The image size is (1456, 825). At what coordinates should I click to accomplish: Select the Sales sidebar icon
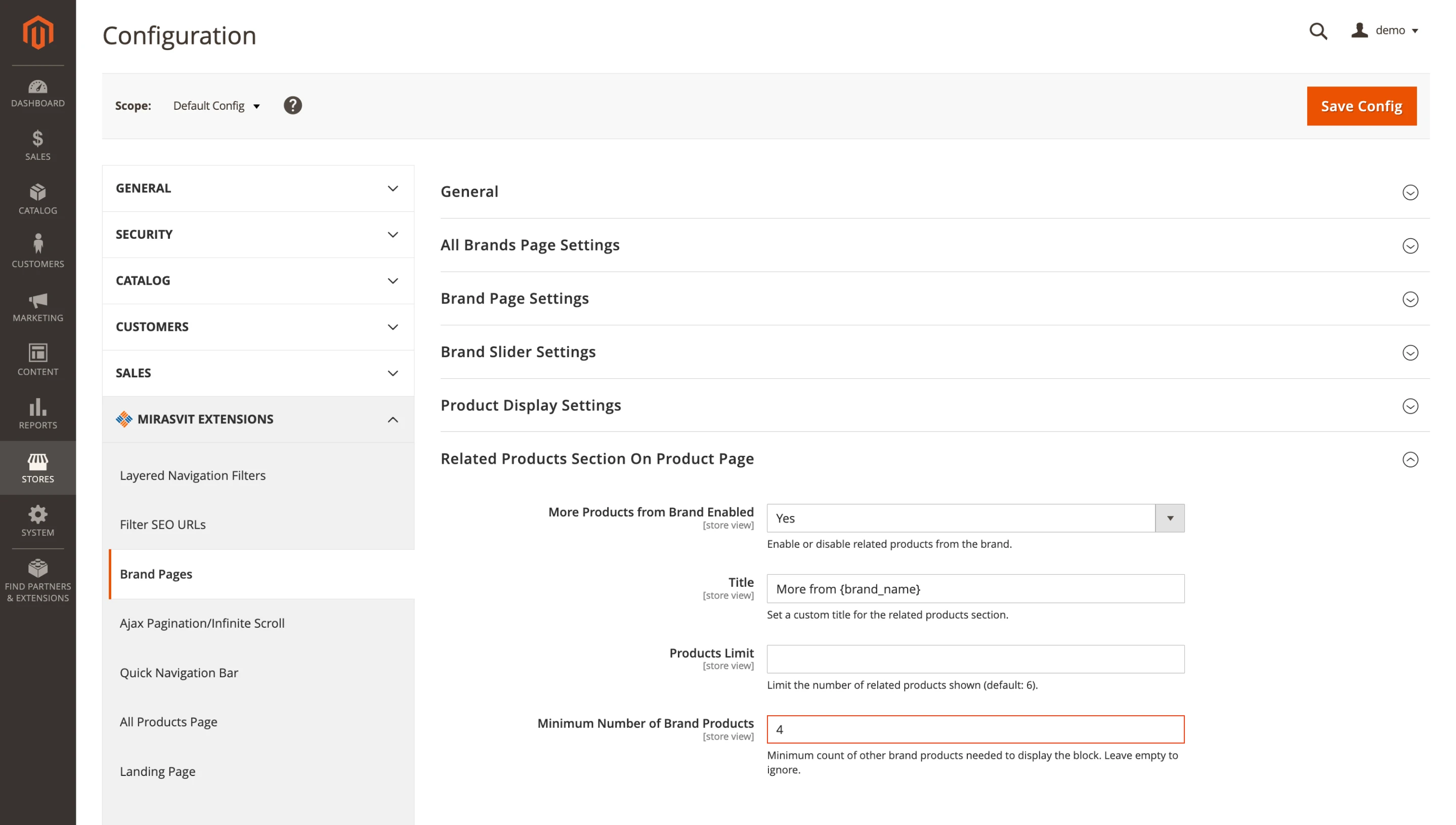[x=37, y=146]
